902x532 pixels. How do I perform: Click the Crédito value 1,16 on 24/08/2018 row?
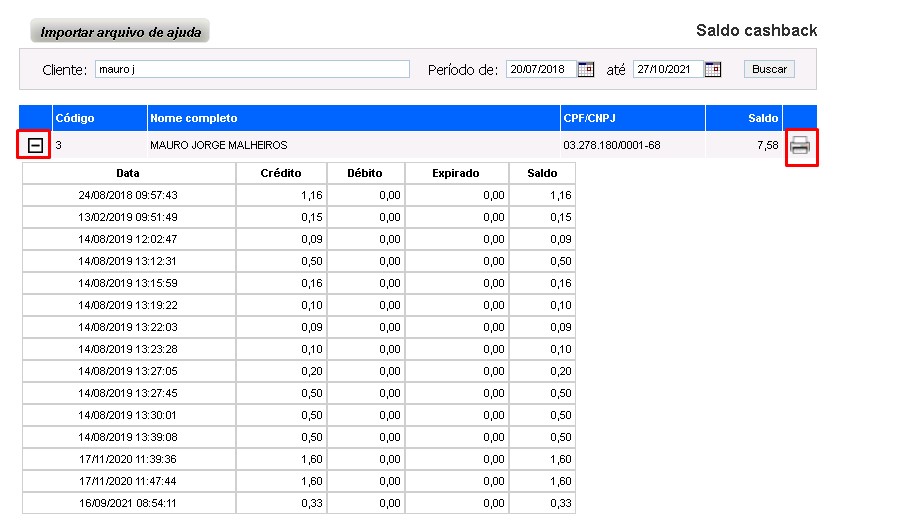[312, 196]
